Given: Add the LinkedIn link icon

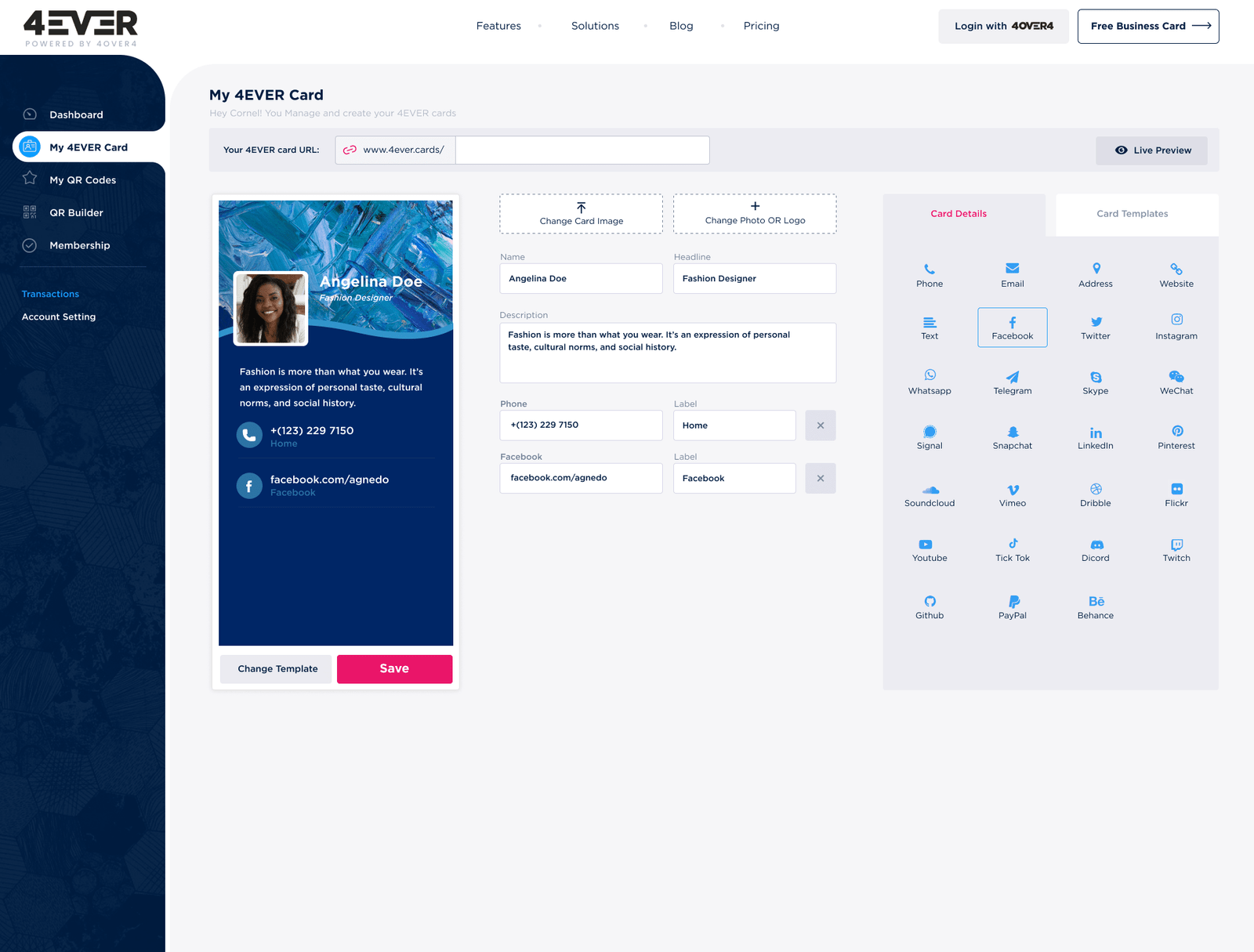Looking at the screenshot, I should [x=1095, y=437].
